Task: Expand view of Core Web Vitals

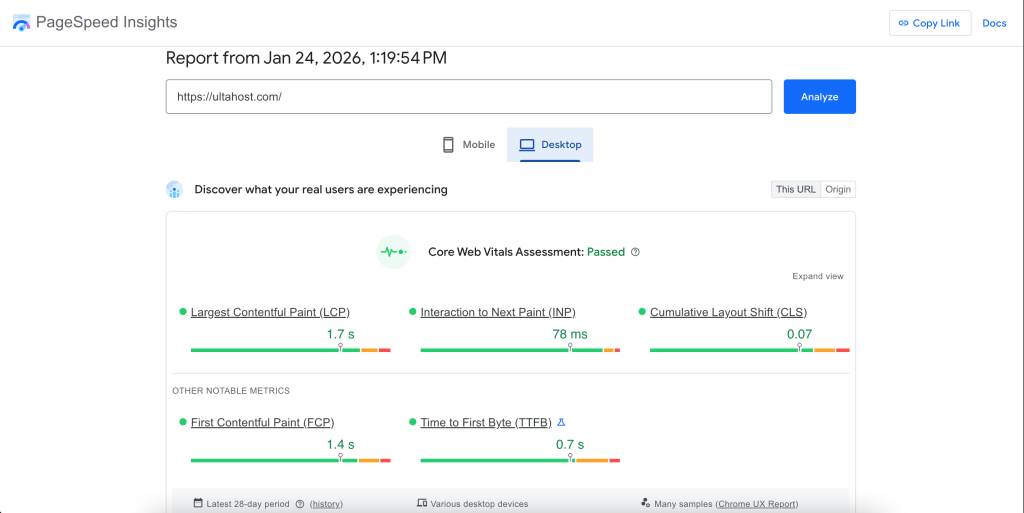Action: click(817, 277)
